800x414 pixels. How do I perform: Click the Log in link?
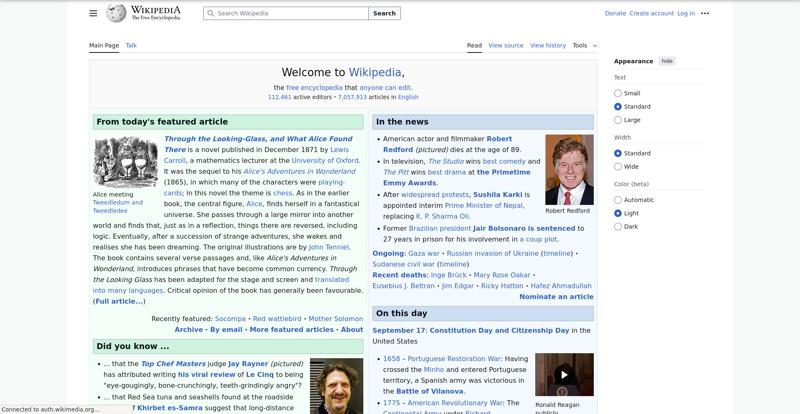(x=686, y=13)
